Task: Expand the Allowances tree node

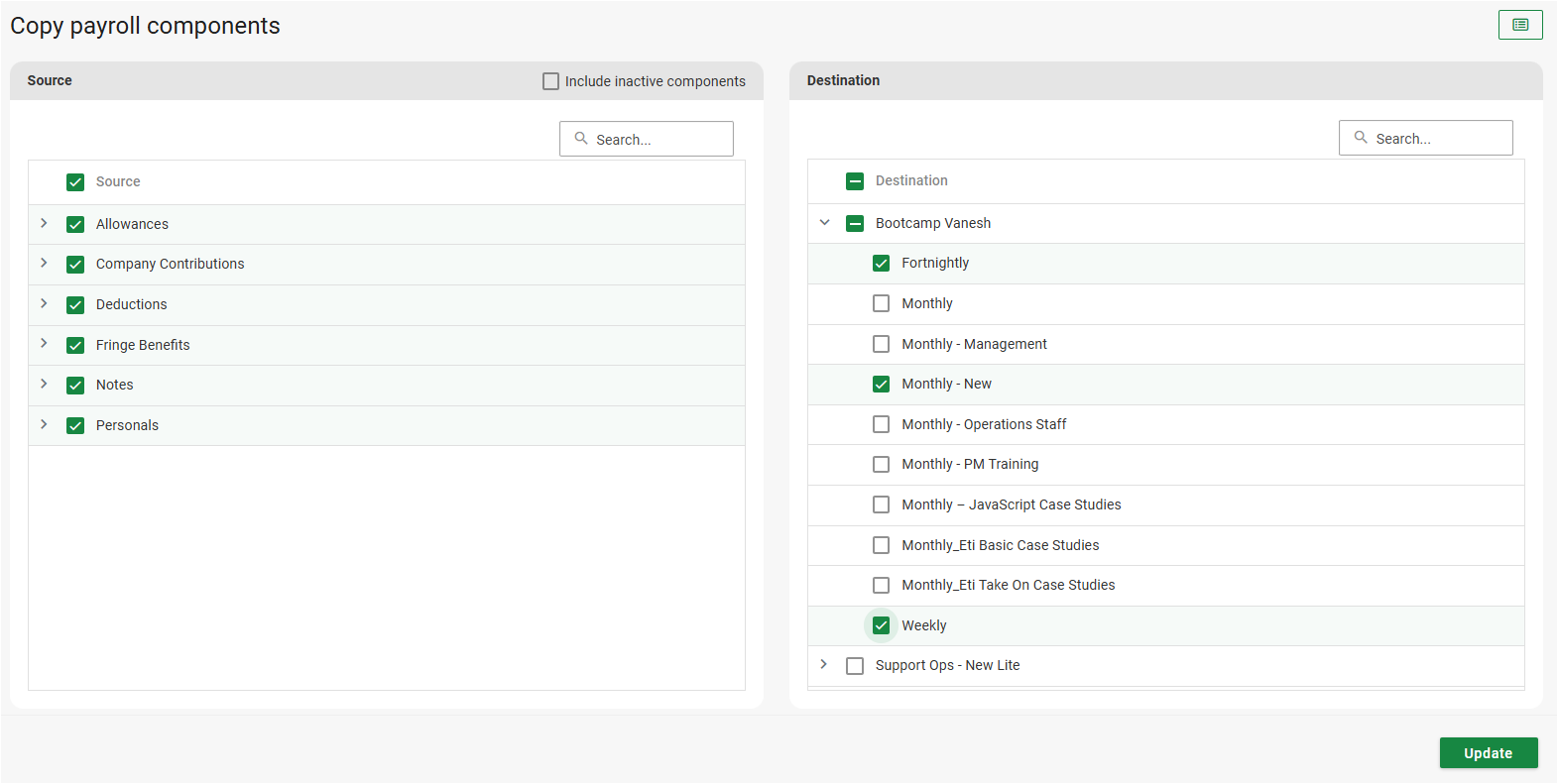Action: tap(44, 223)
